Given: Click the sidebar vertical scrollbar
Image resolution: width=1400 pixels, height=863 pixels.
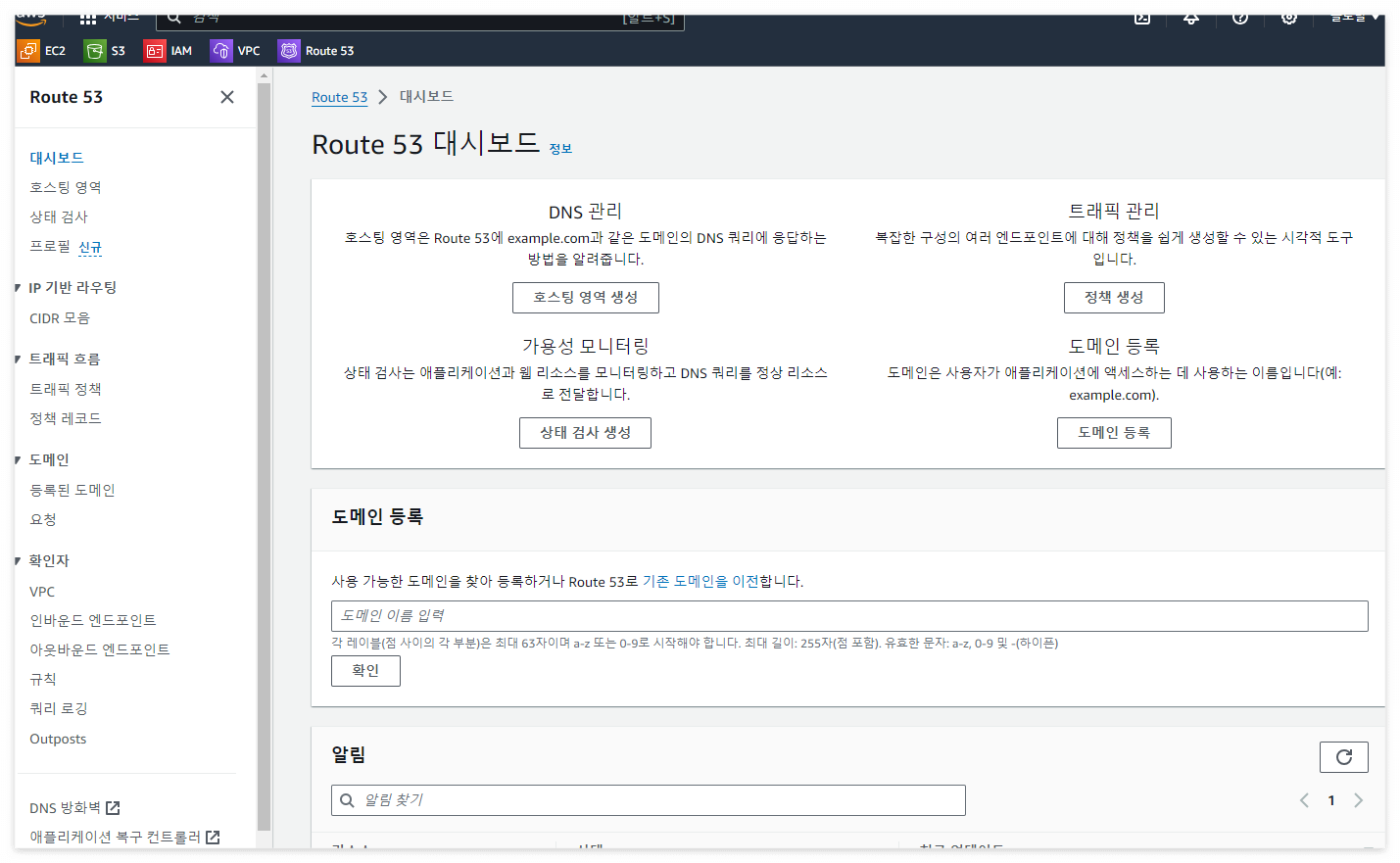Looking at the screenshot, I should click(x=264, y=457).
